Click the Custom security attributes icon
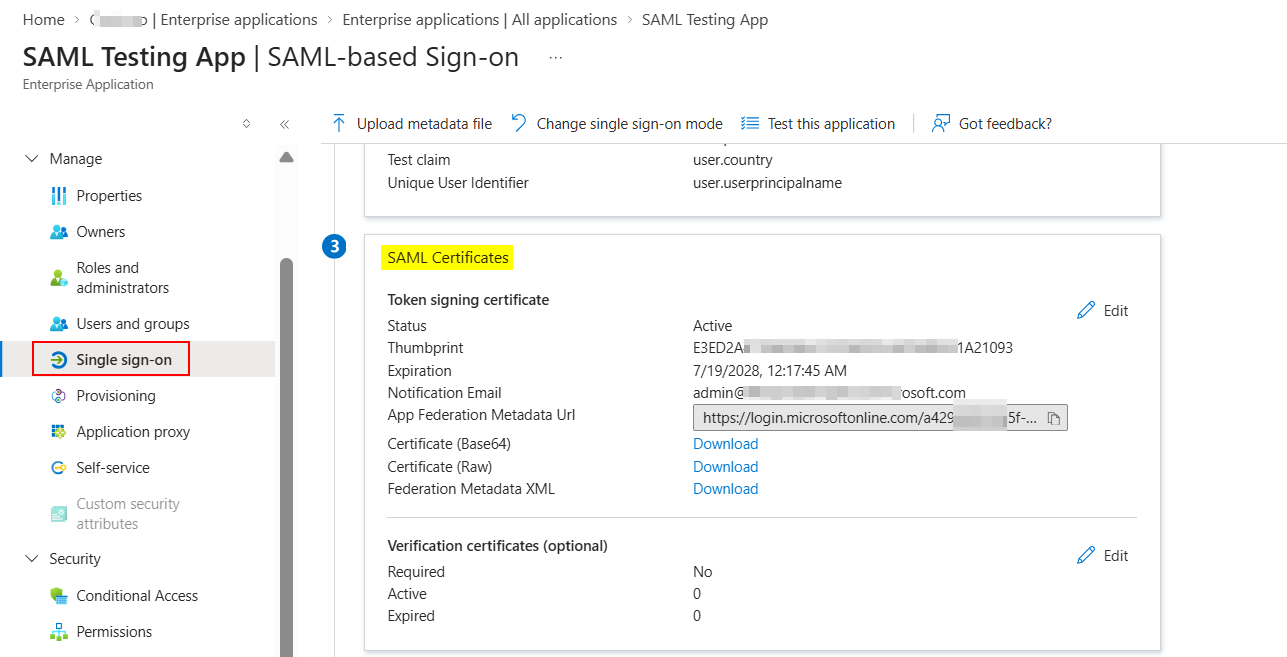1287x657 pixels. coord(58,514)
